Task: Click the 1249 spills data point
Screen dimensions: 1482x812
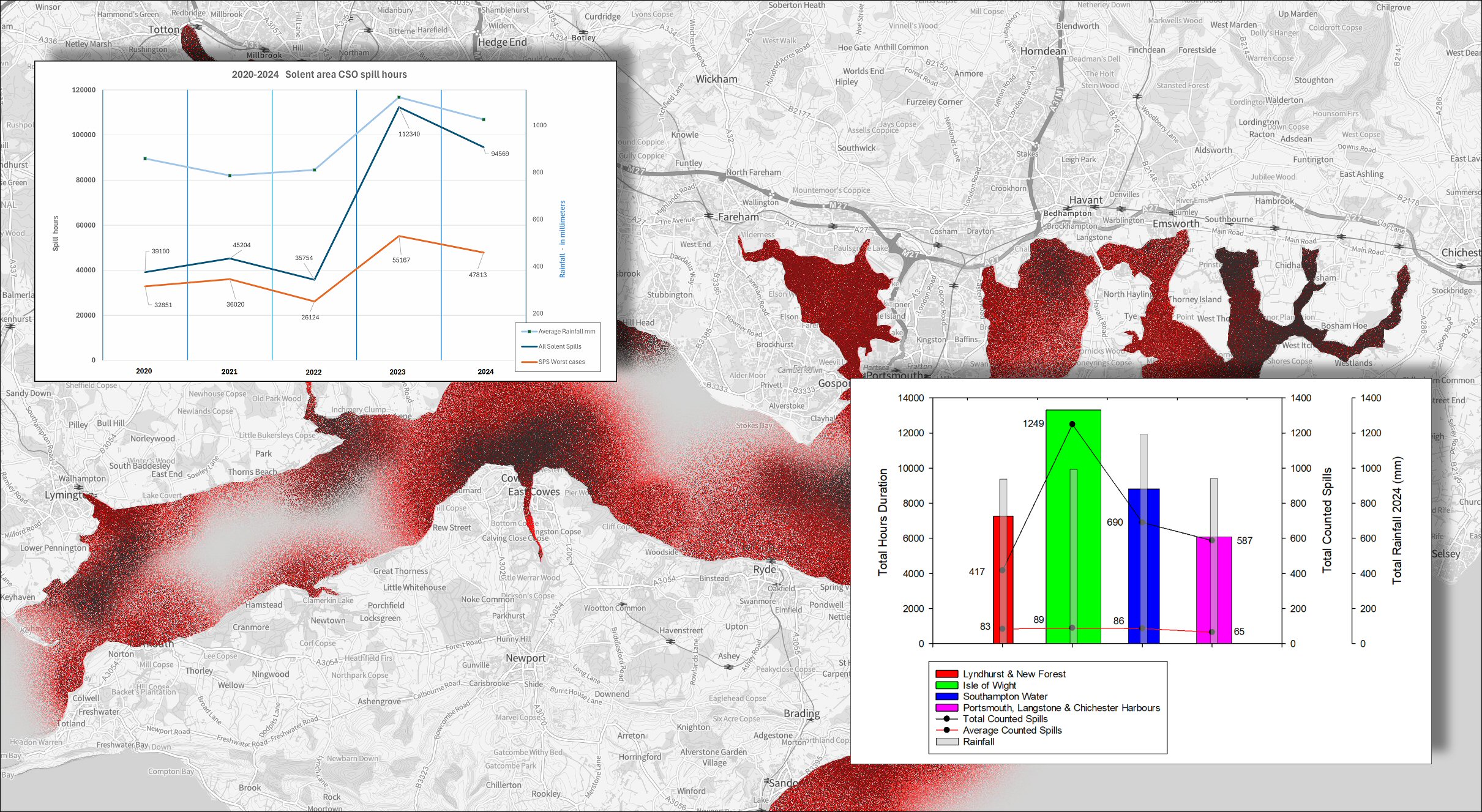Action: 1072,424
